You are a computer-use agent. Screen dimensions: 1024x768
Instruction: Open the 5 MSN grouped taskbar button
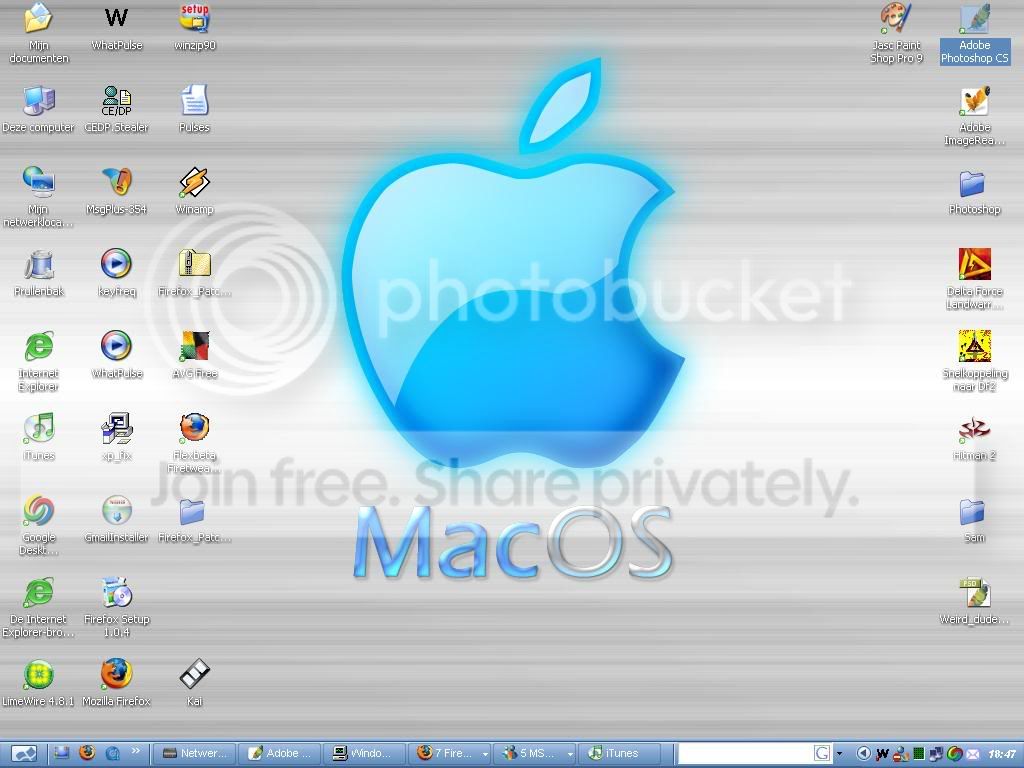click(535, 754)
